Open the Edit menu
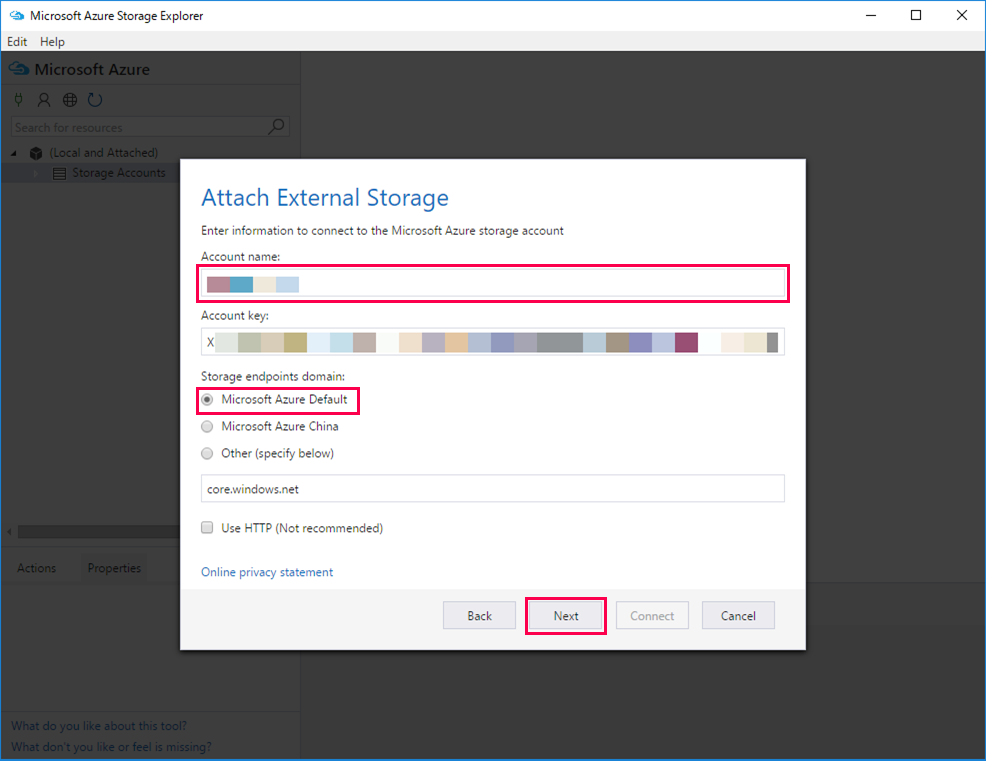The image size is (986, 761). pos(17,42)
